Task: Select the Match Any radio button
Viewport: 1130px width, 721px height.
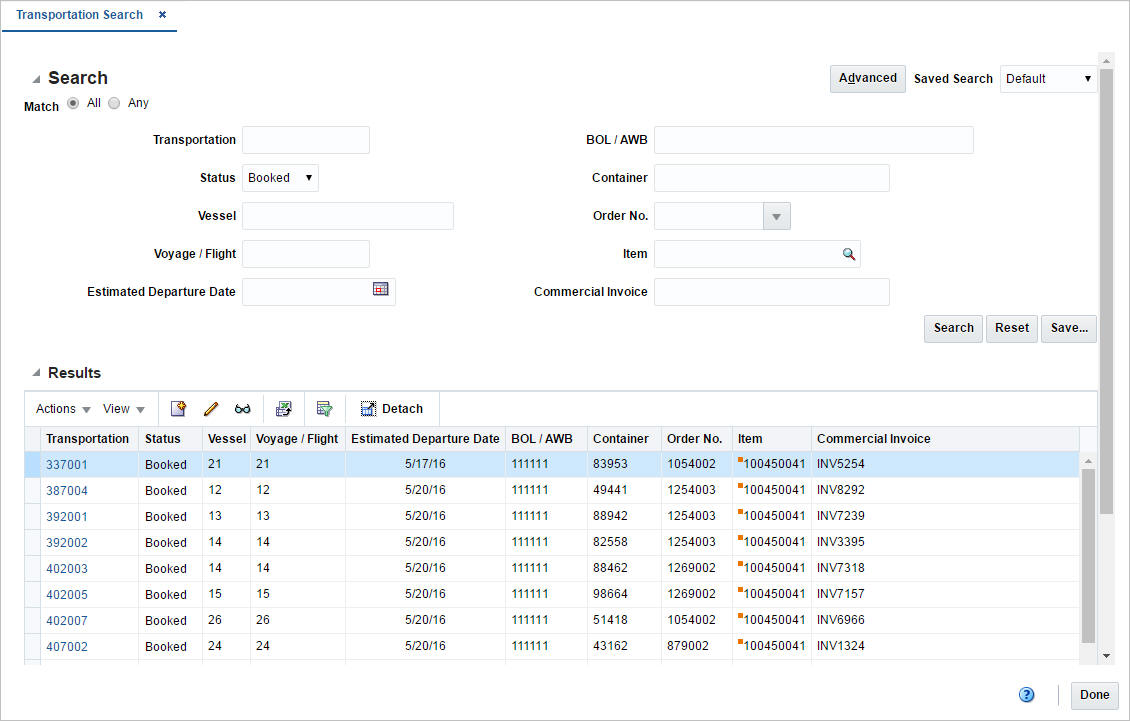Action: coord(114,102)
